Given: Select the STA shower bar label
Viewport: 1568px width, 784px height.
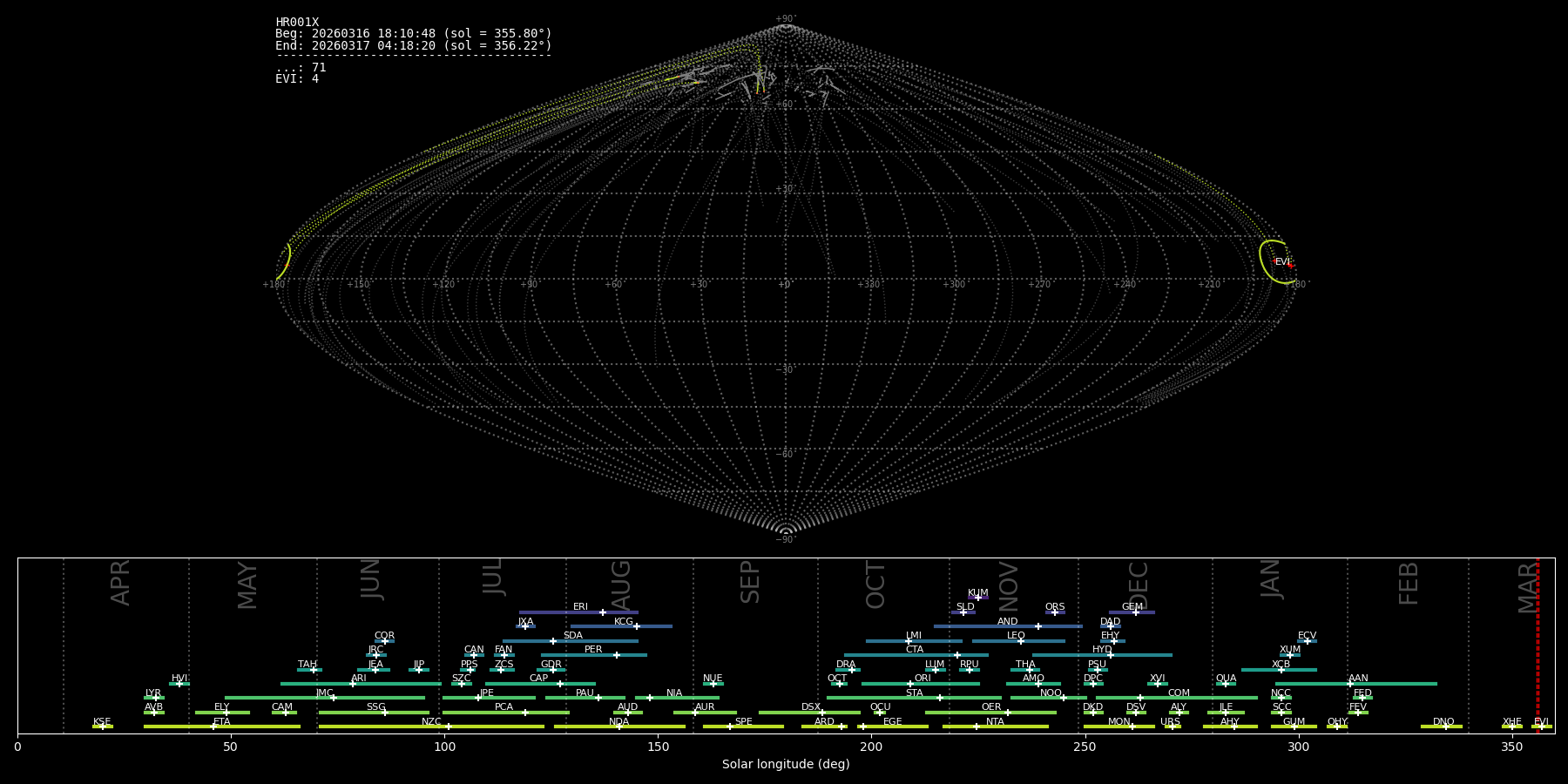Looking at the screenshot, I should point(914,693).
